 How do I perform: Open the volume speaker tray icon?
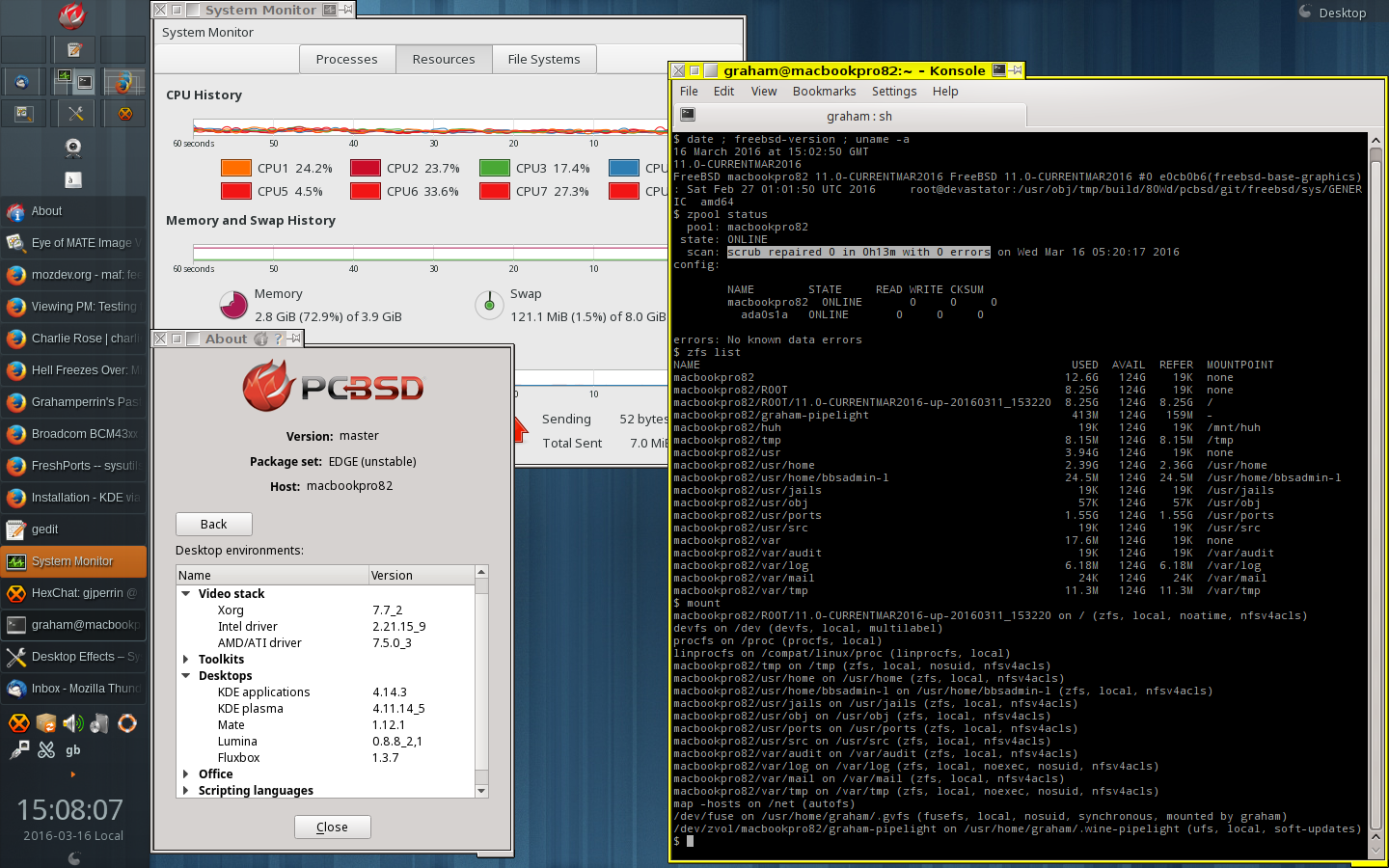[73, 723]
